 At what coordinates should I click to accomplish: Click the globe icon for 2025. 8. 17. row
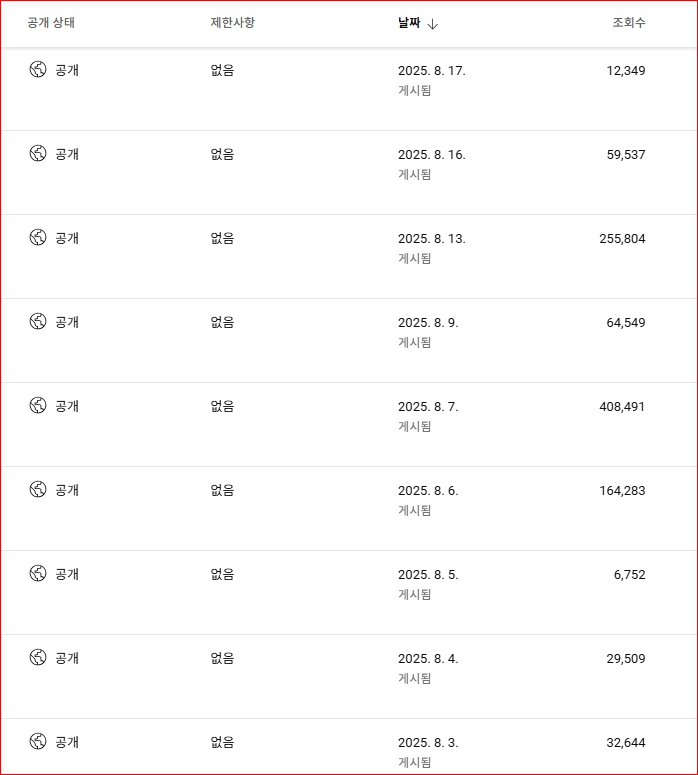(38, 69)
